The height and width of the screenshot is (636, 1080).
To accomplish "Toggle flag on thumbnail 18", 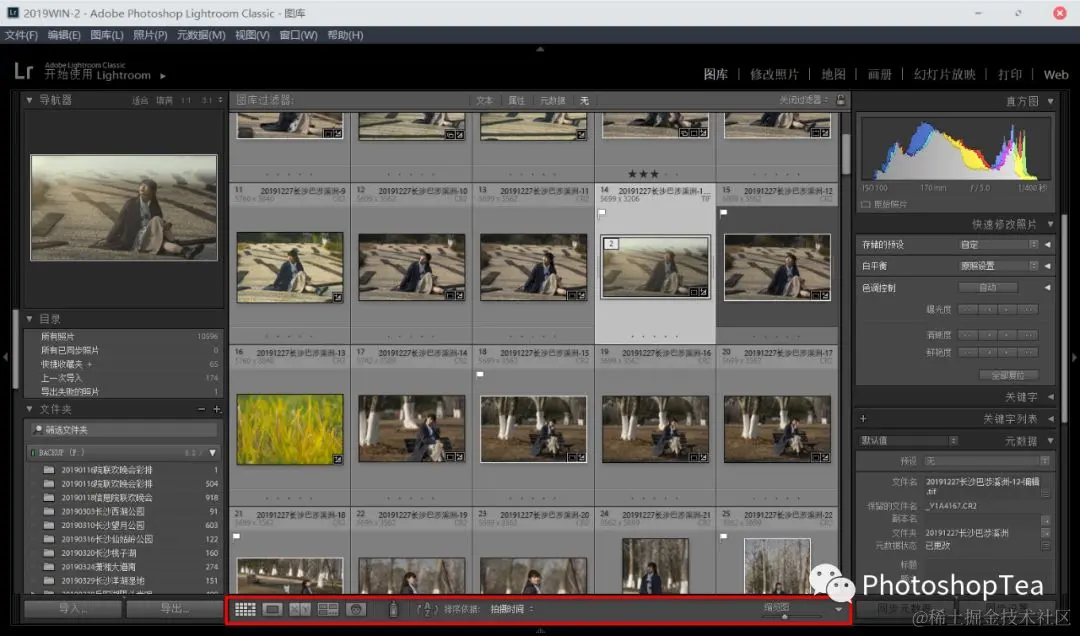I will pos(480,375).
